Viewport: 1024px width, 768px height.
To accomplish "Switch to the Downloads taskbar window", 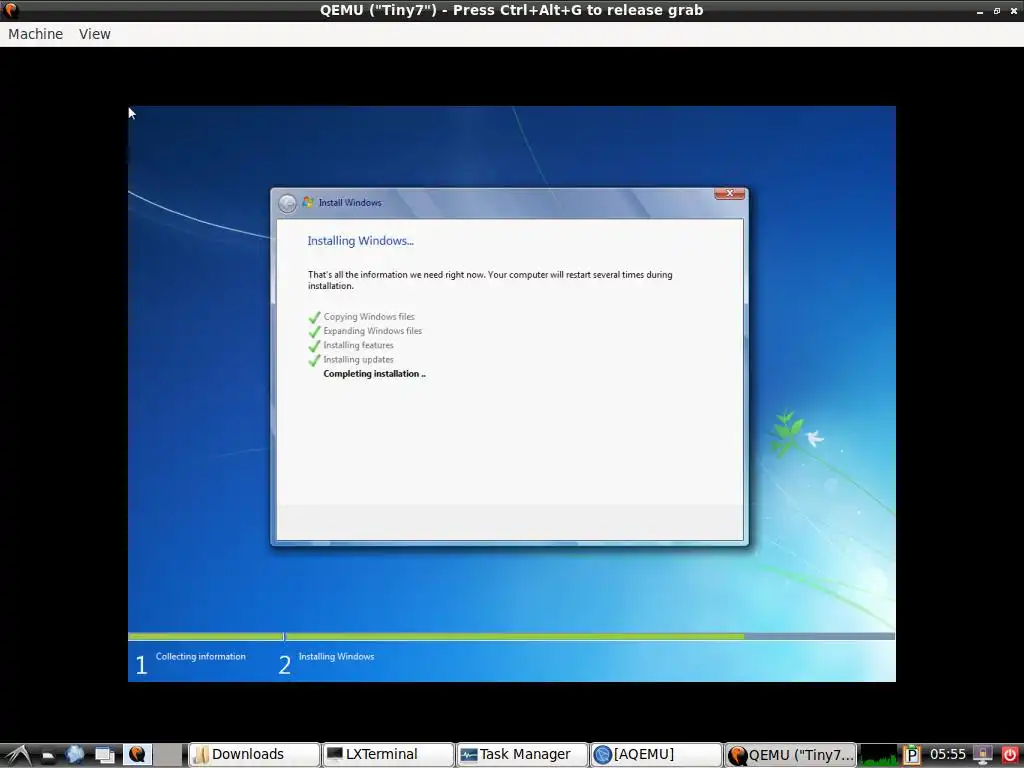I will click(x=254, y=755).
